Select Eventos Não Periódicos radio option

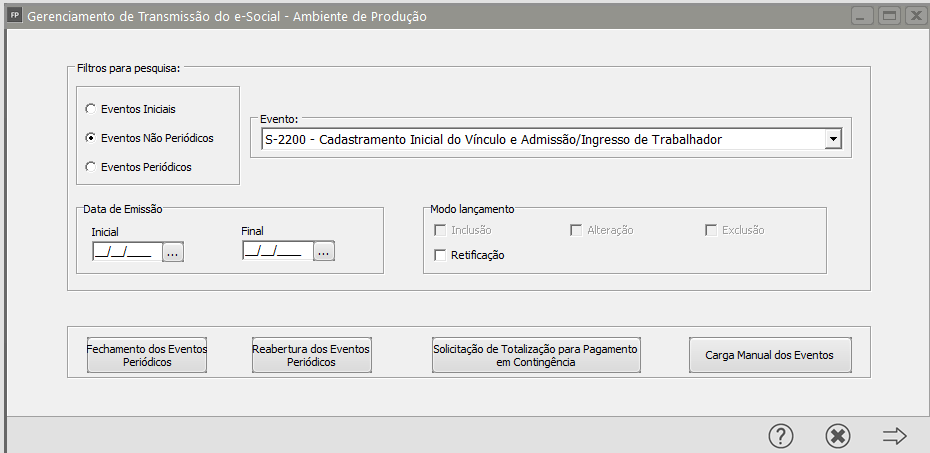(x=92, y=137)
